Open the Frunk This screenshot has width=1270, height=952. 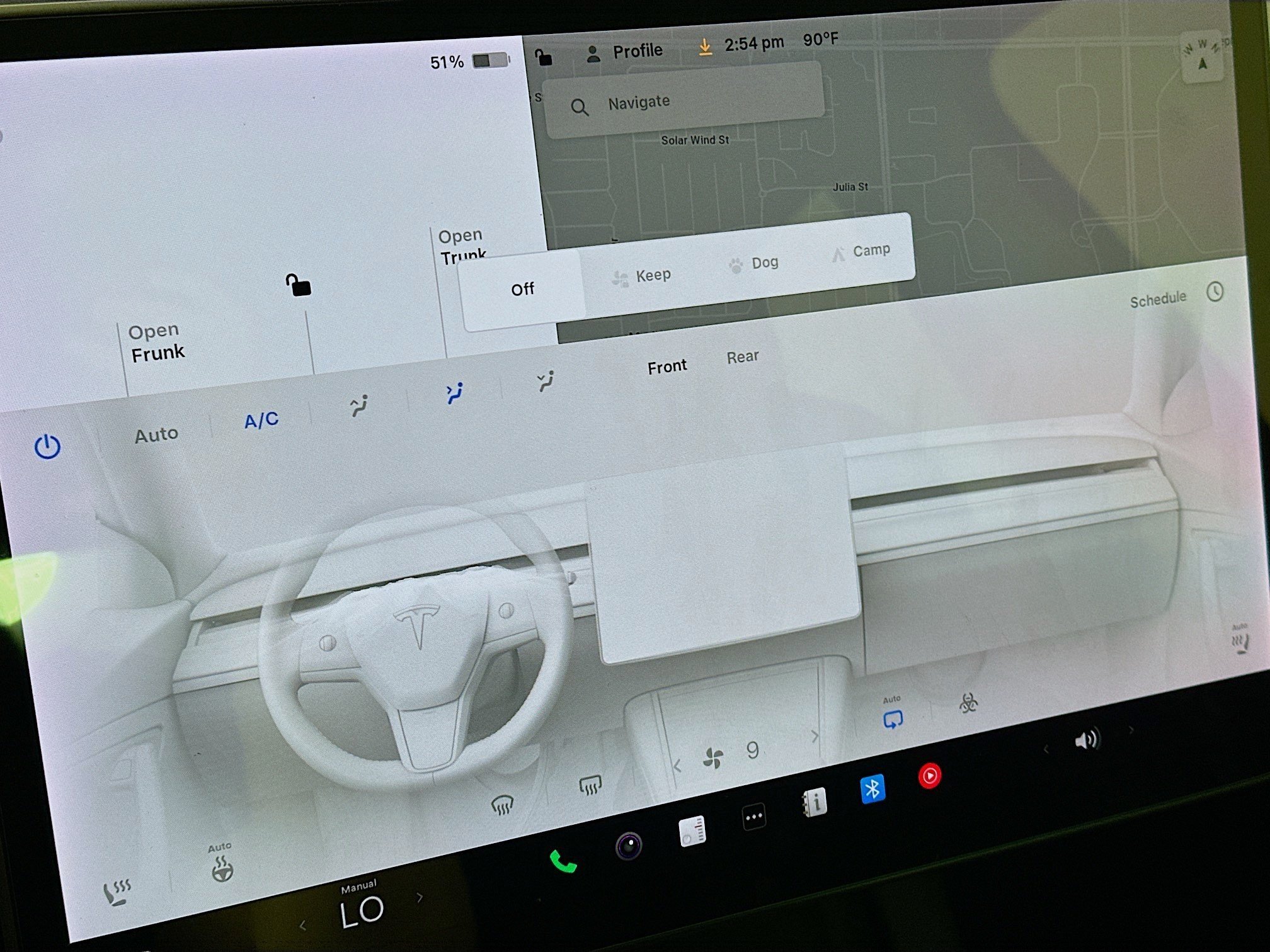(x=157, y=343)
